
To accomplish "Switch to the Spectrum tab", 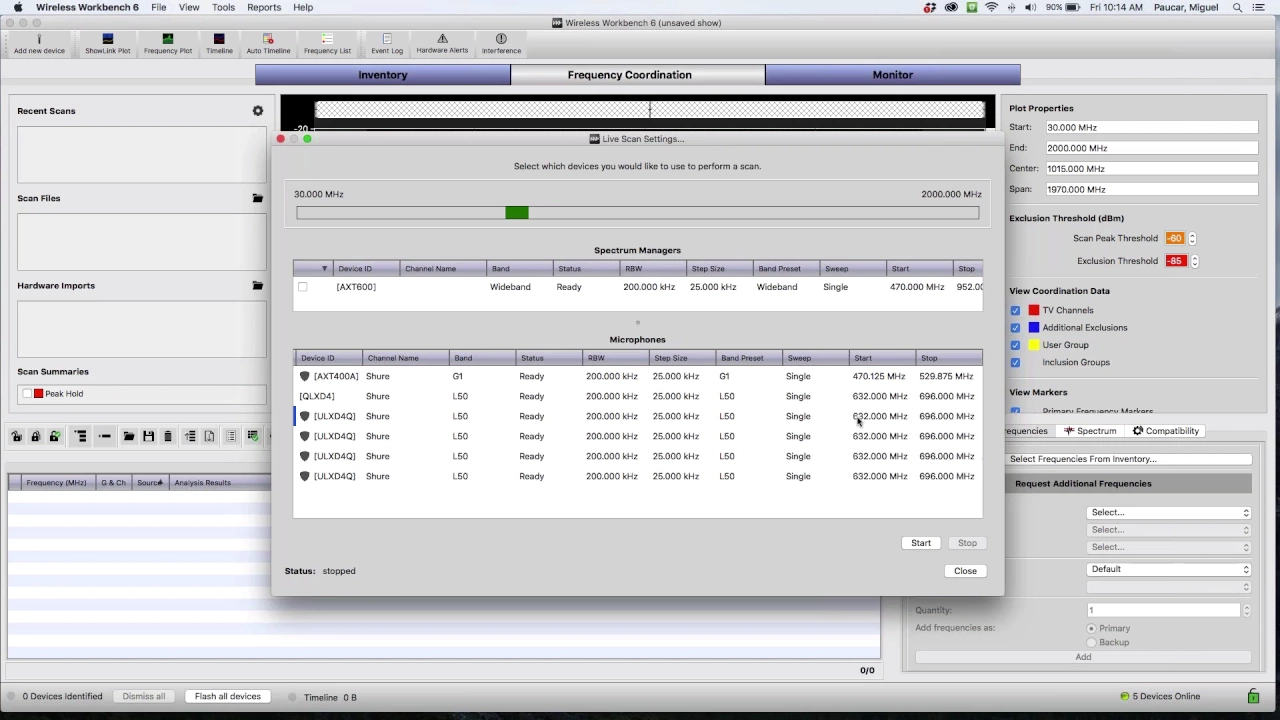I will click(x=1090, y=431).
